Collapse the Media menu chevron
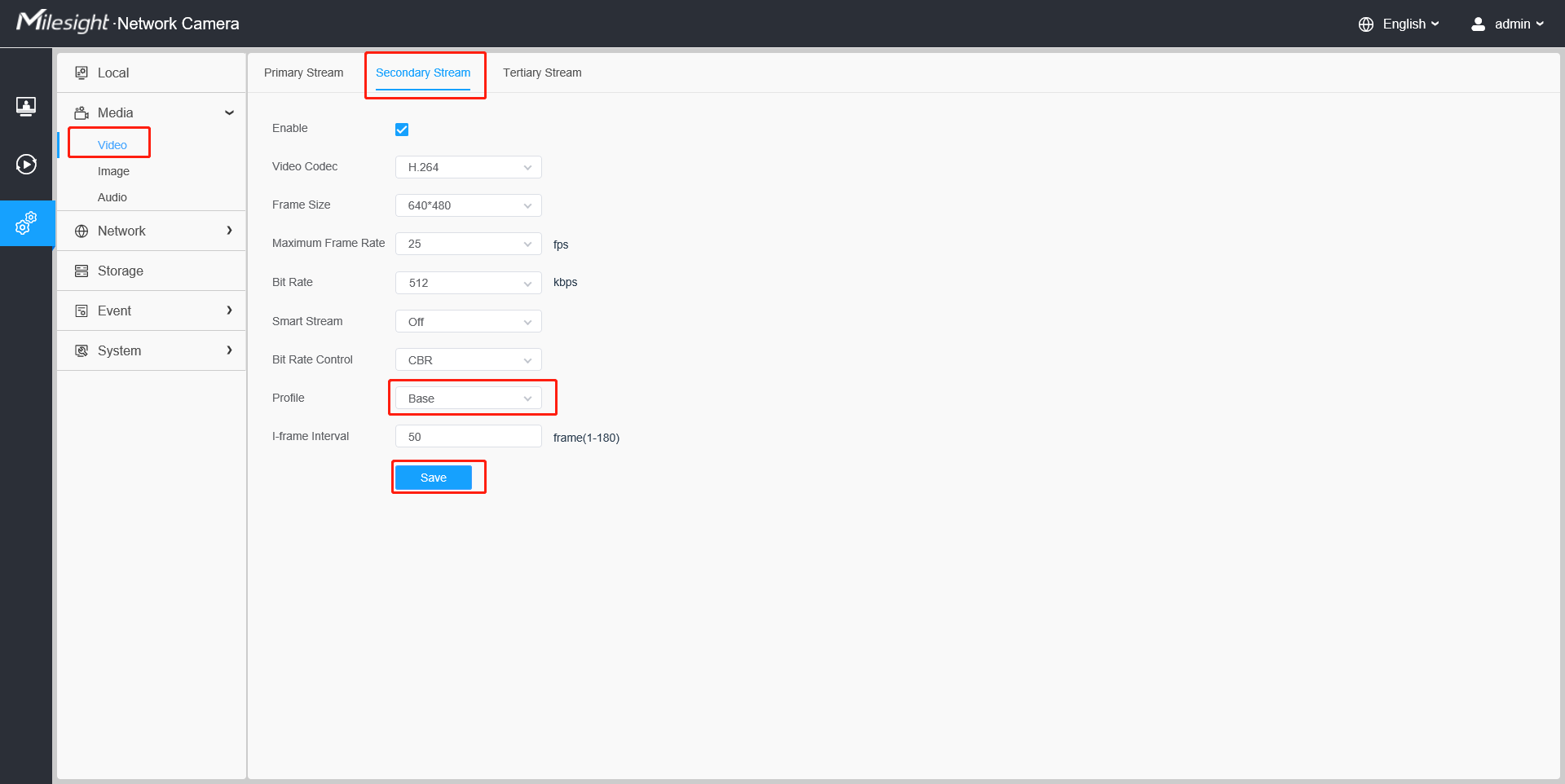The height and width of the screenshot is (784, 1565). point(229,113)
